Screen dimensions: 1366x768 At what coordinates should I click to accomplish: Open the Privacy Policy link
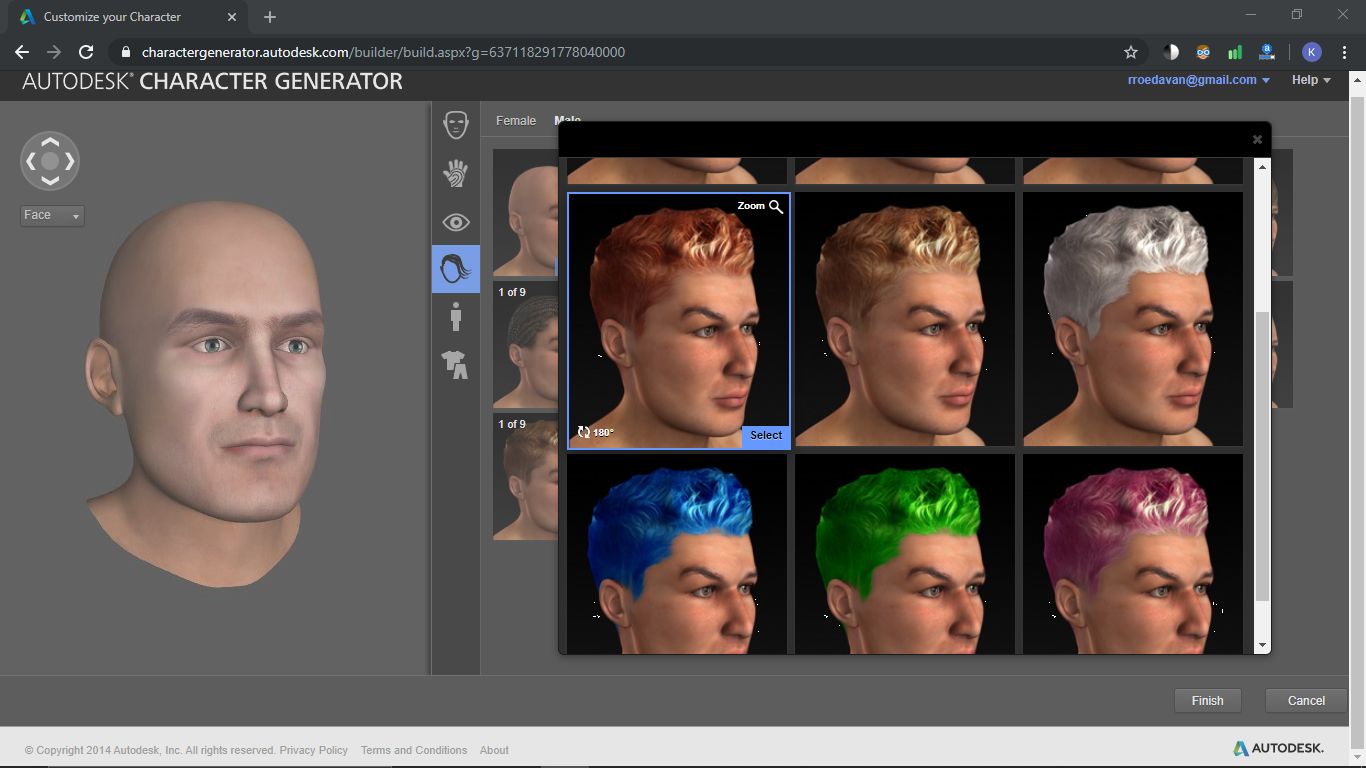click(x=314, y=750)
